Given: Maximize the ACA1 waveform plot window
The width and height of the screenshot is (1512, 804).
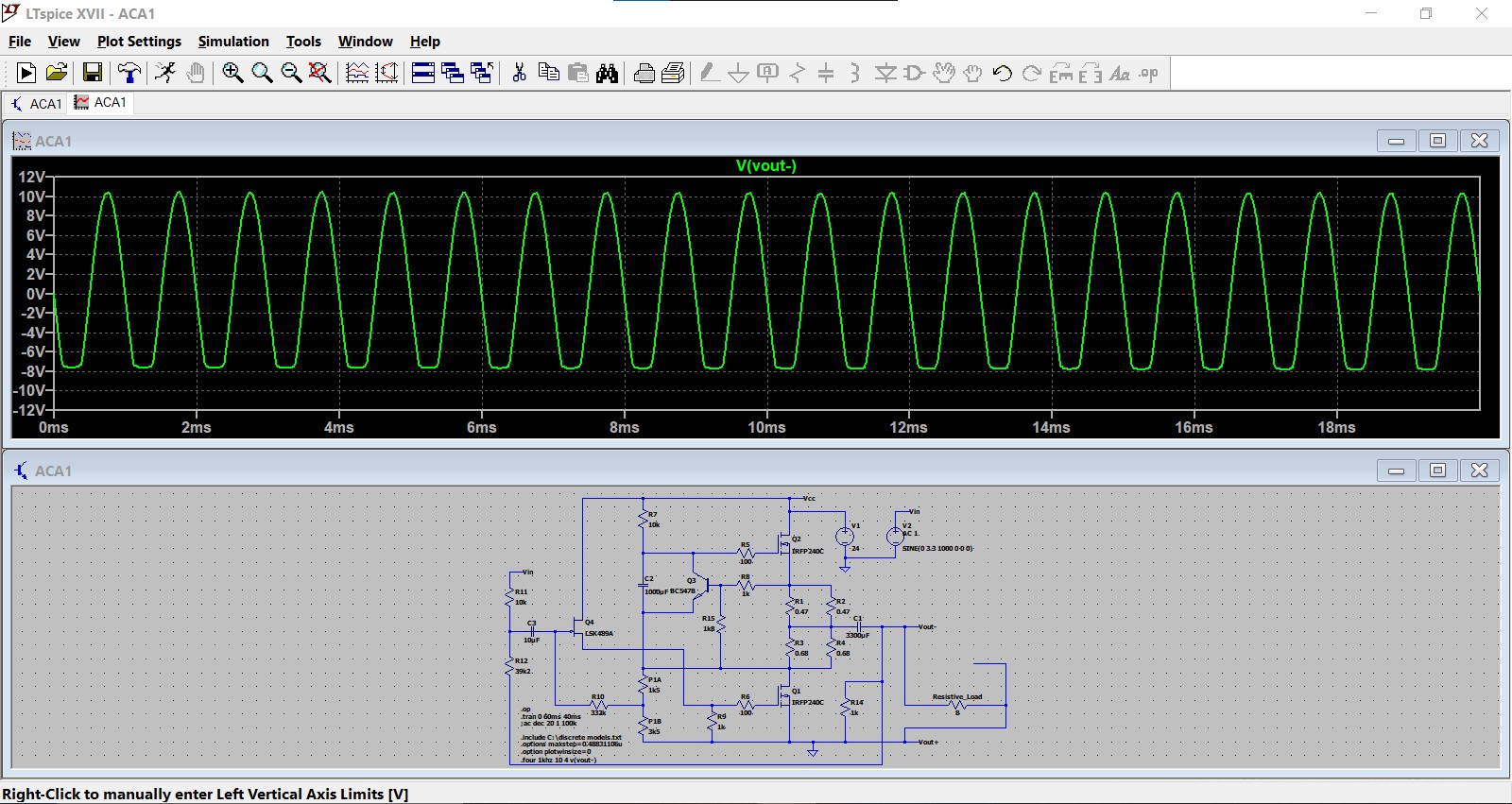Looking at the screenshot, I should point(1437,141).
